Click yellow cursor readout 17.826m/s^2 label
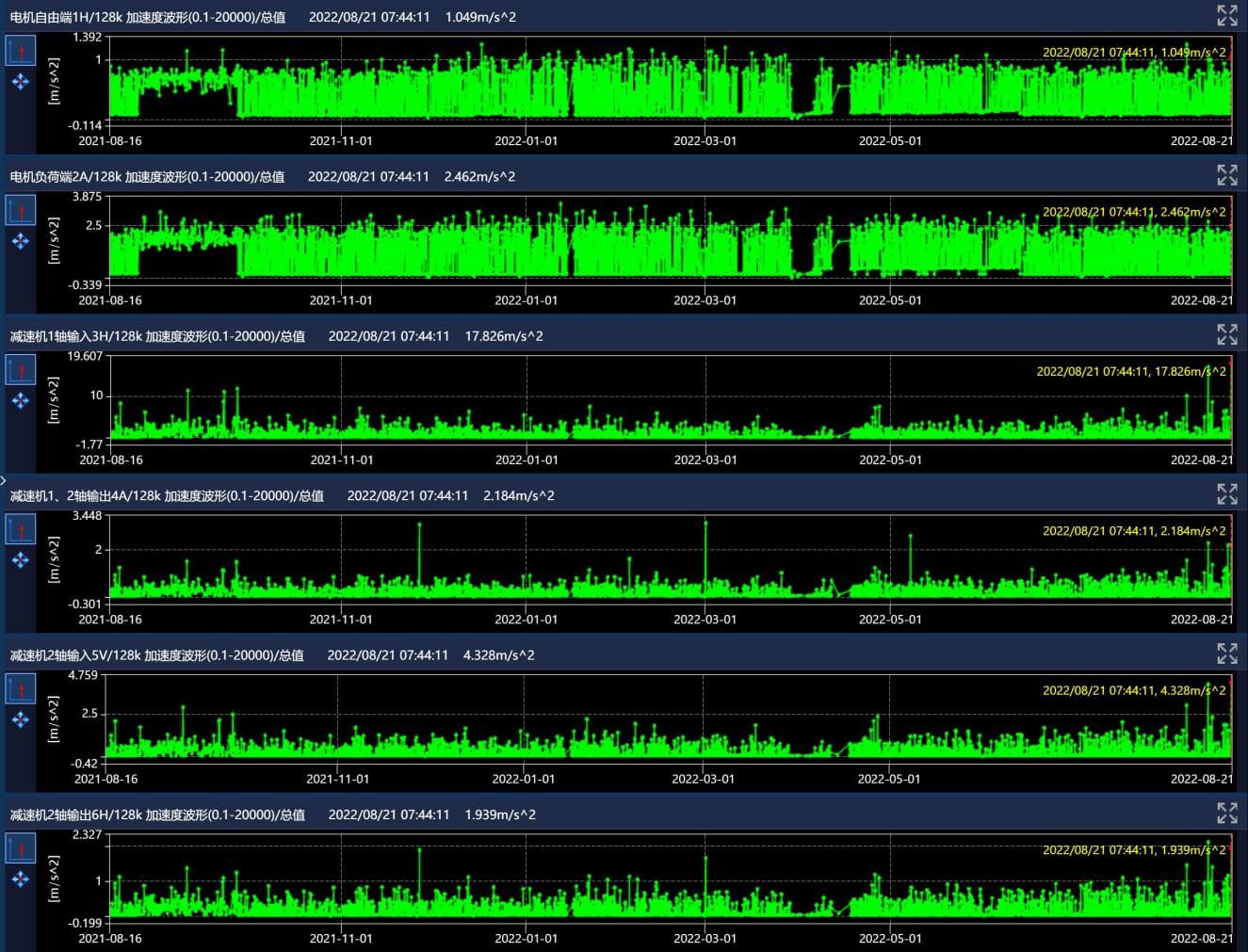Viewport: 1248px width, 952px height. pyautogui.click(x=1130, y=371)
